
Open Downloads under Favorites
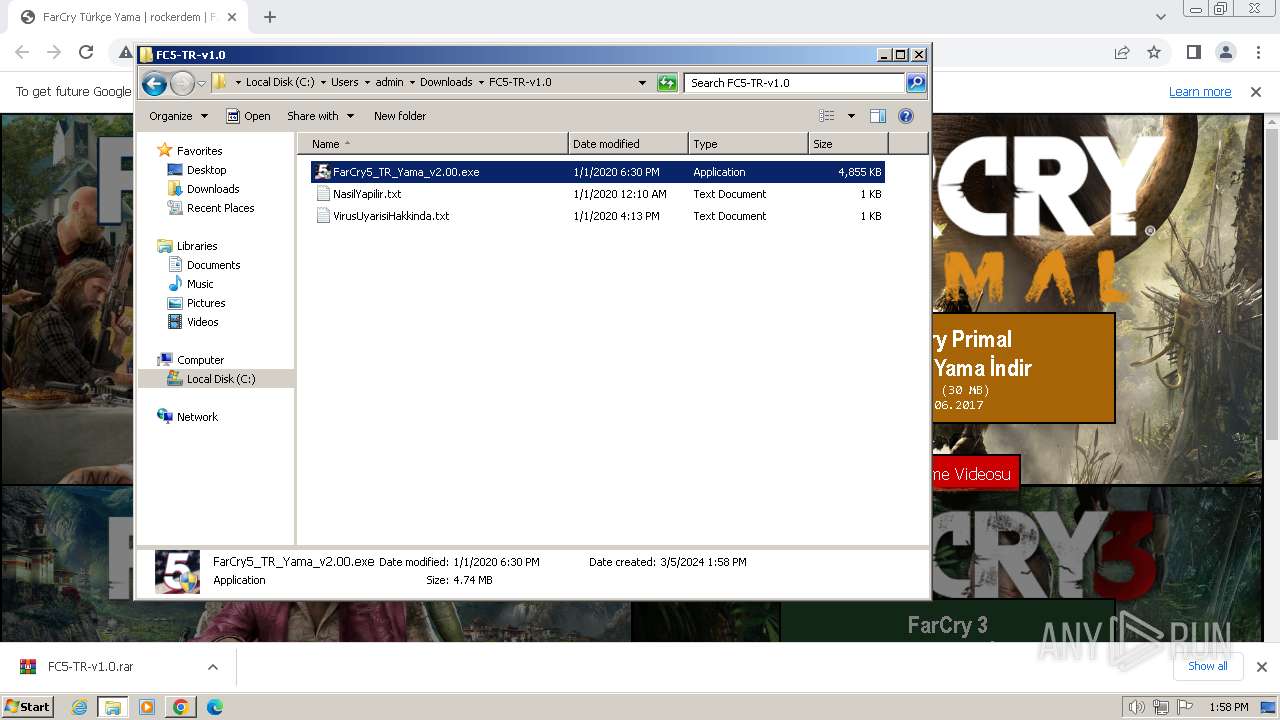tap(213, 189)
